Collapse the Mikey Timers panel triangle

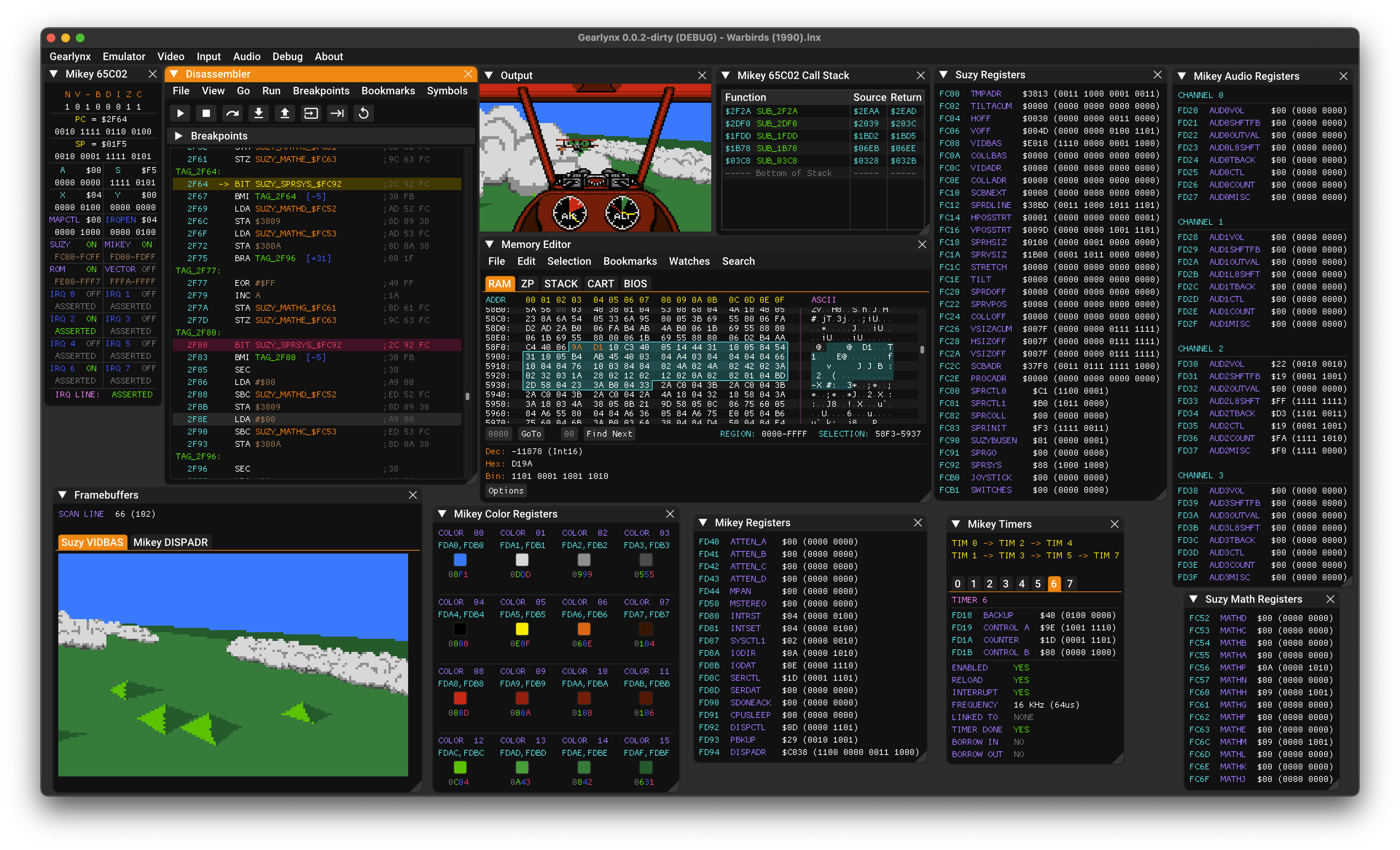[956, 524]
